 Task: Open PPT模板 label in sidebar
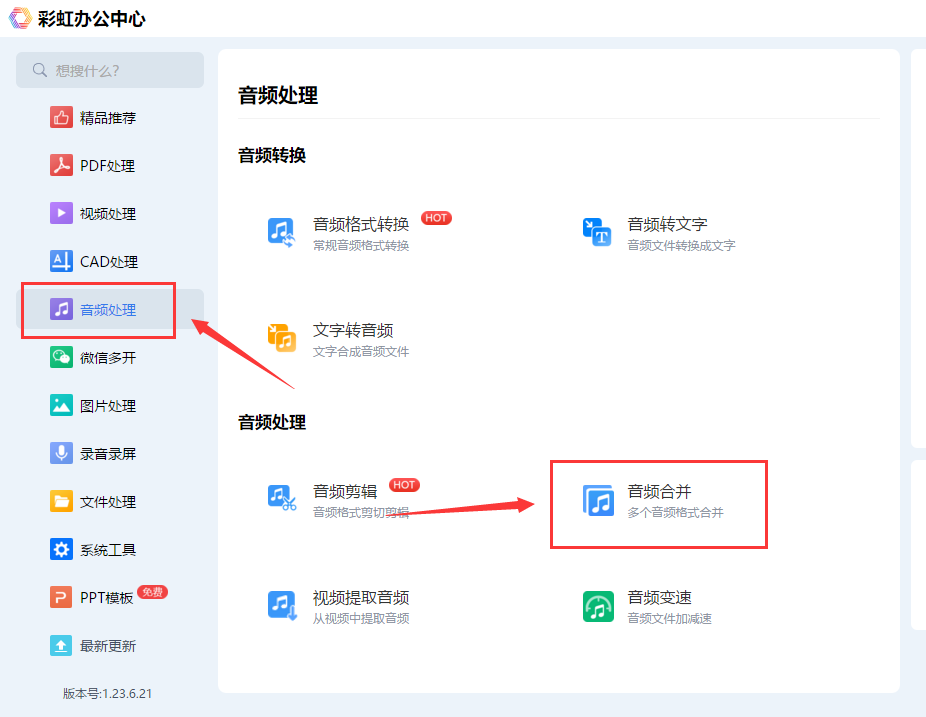point(107,598)
